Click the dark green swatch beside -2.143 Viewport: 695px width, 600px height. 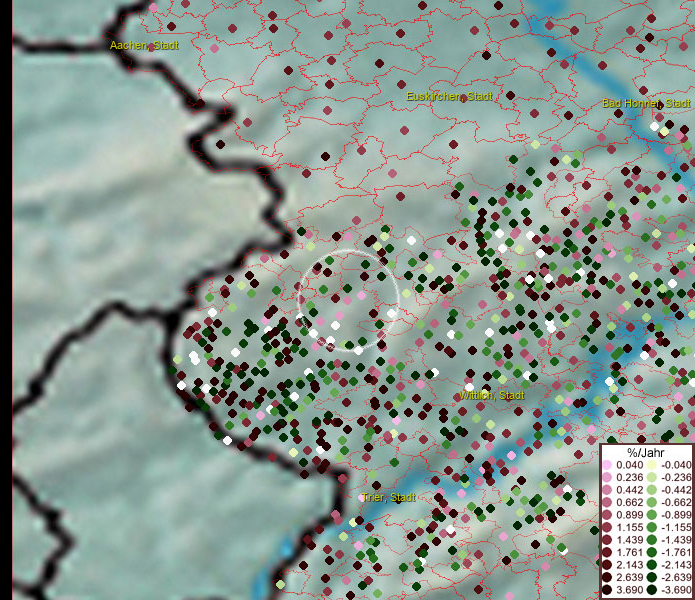(x=652, y=565)
